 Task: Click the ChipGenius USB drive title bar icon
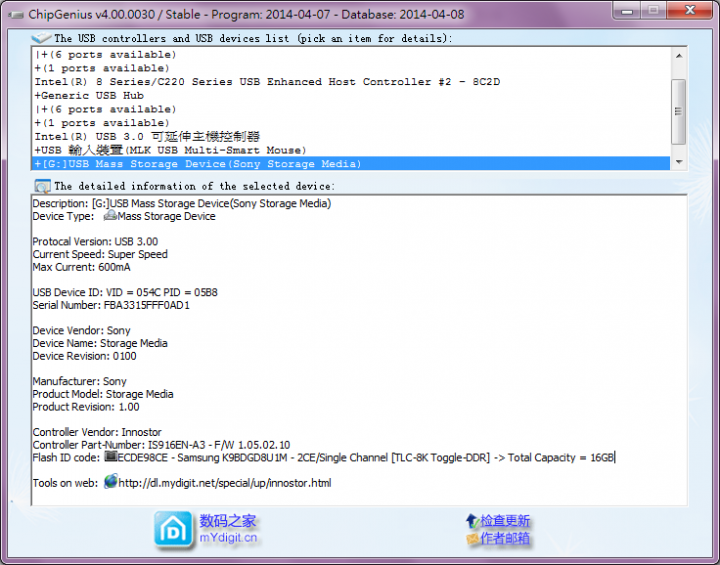click(x=15, y=15)
